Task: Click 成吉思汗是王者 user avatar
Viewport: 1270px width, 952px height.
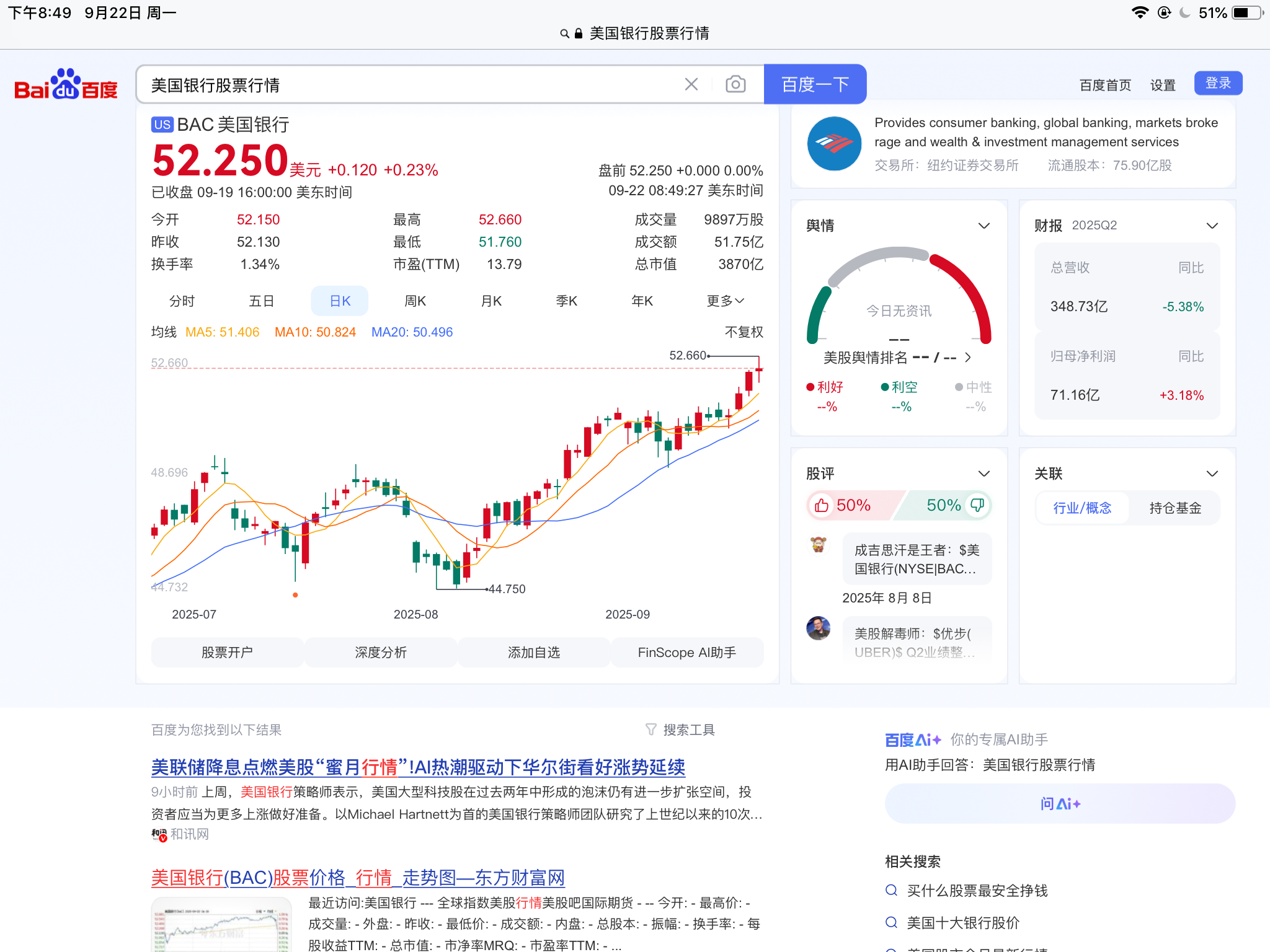Action: coord(819,545)
